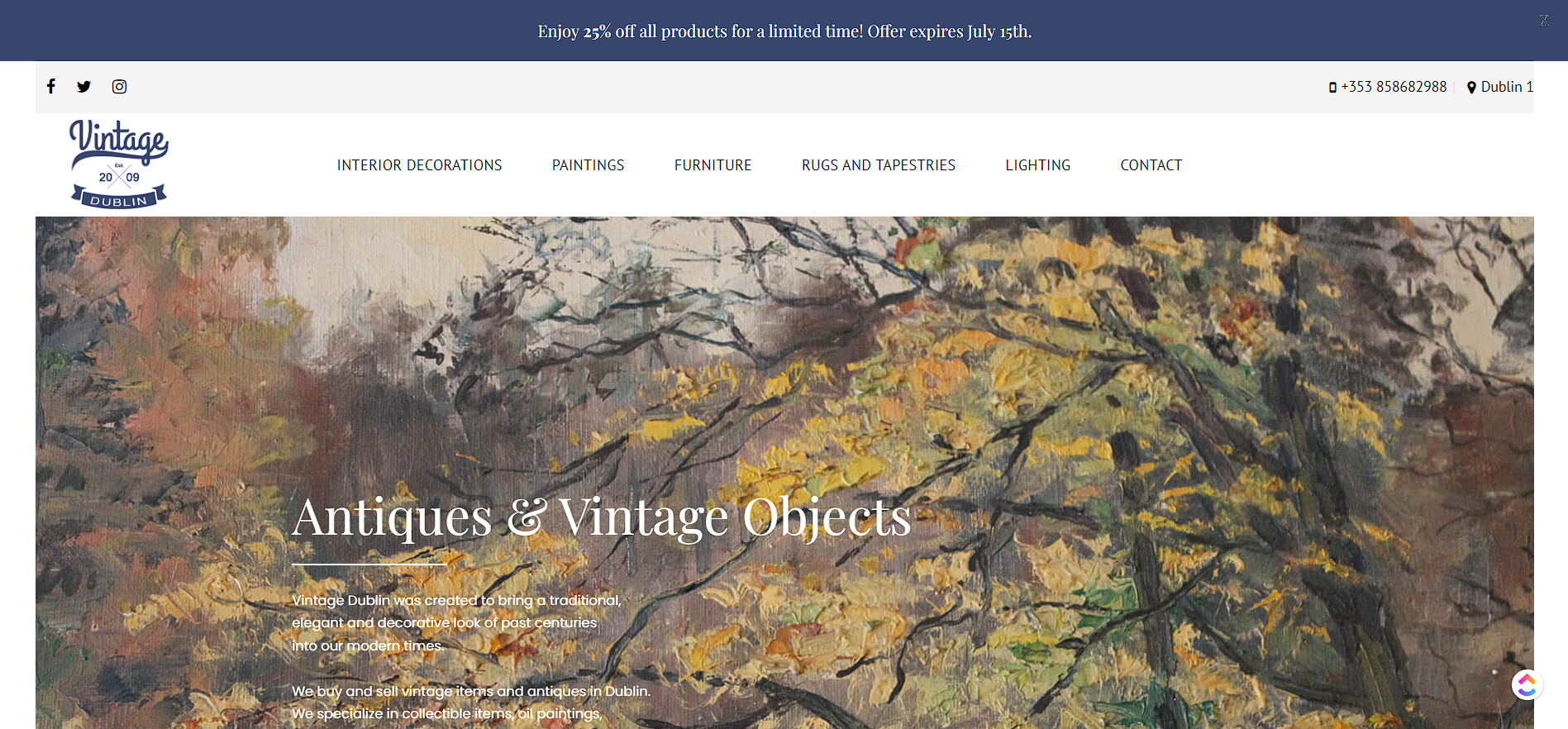Call the +353 858682988 number link
The height and width of the screenshot is (729, 1568).
tap(1394, 87)
